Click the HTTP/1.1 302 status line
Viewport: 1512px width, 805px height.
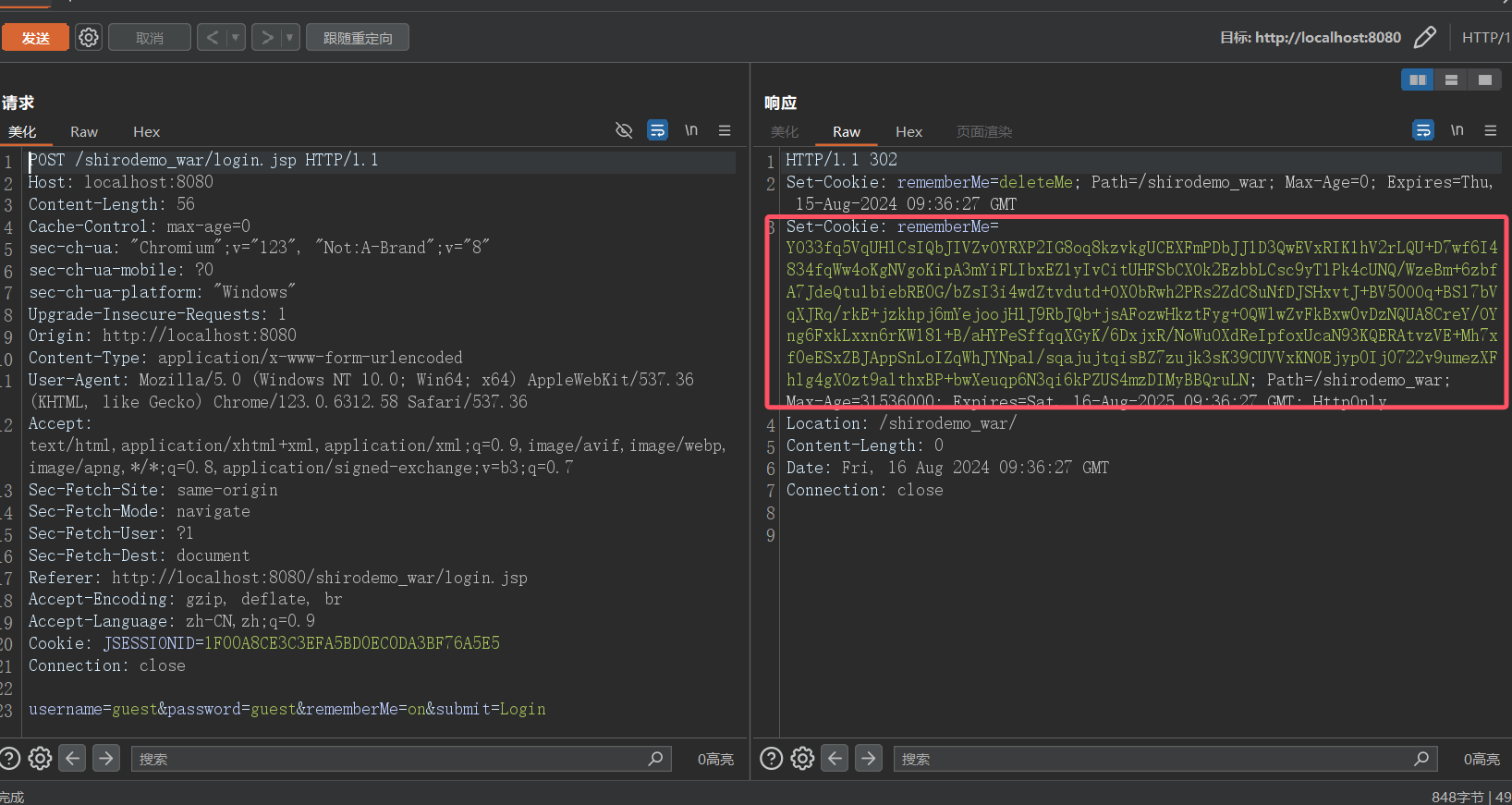(842, 161)
